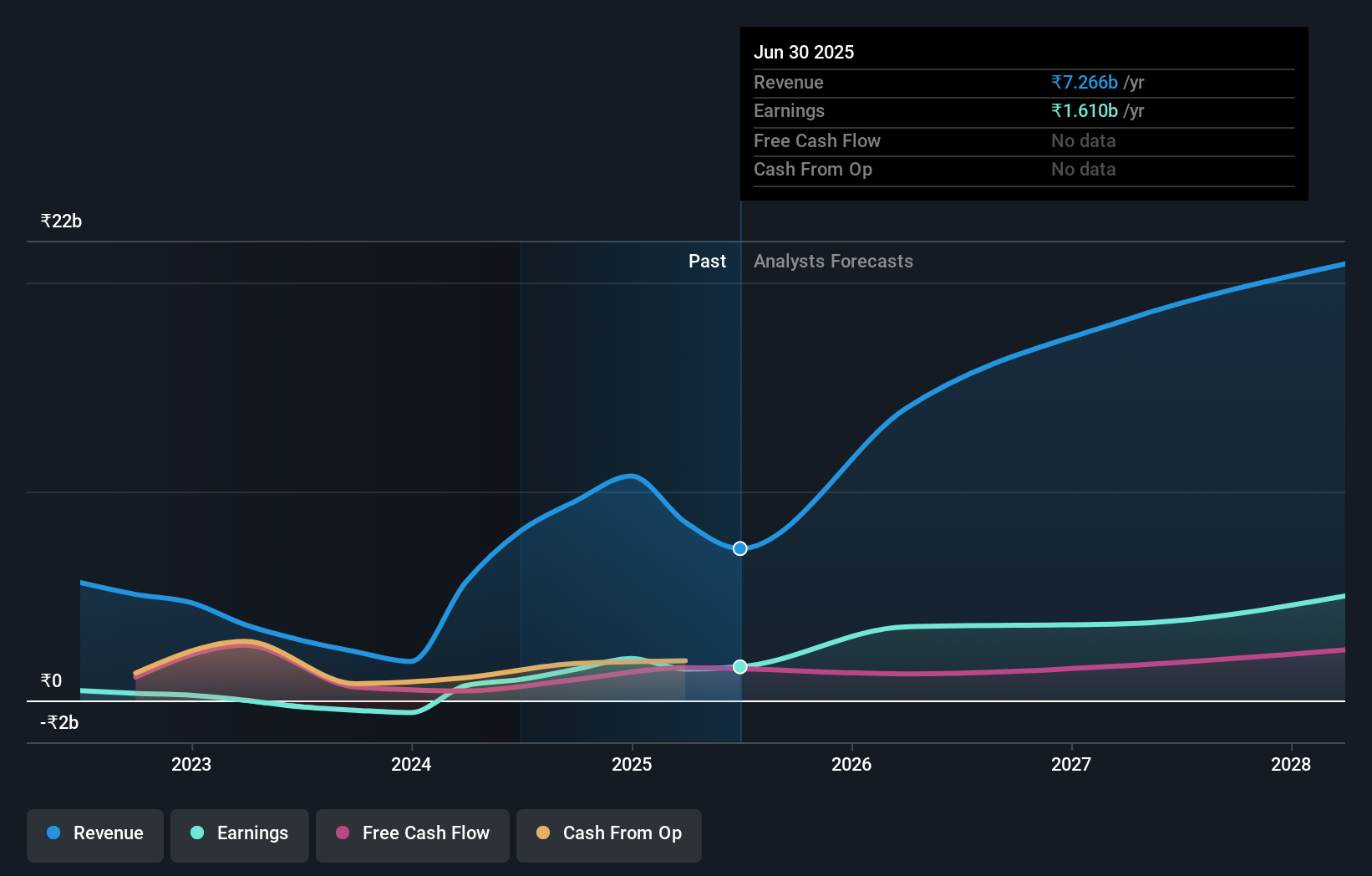
Task: Toggle the Free Cash Flow legend button
Action: pyautogui.click(x=413, y=835)
